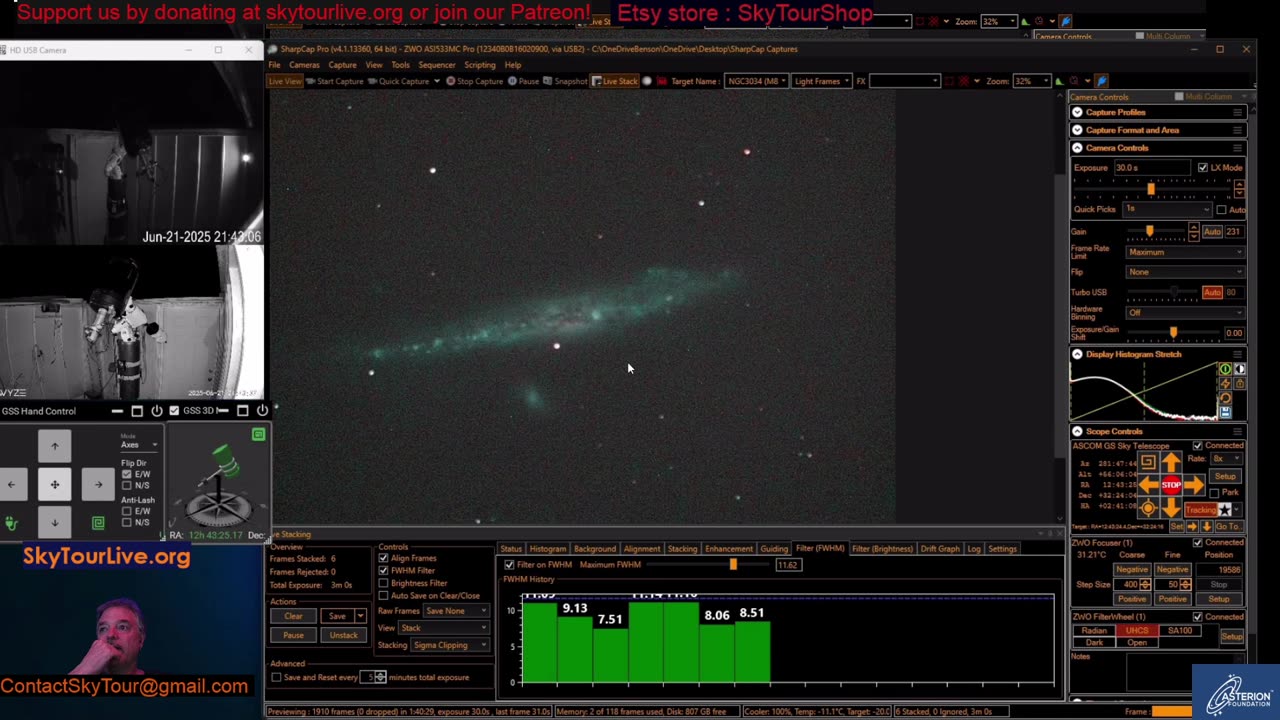Viewport: 1280px width, 720px height.
Task: Enable Save and Reset every checkbox
Action: [277, 677]
